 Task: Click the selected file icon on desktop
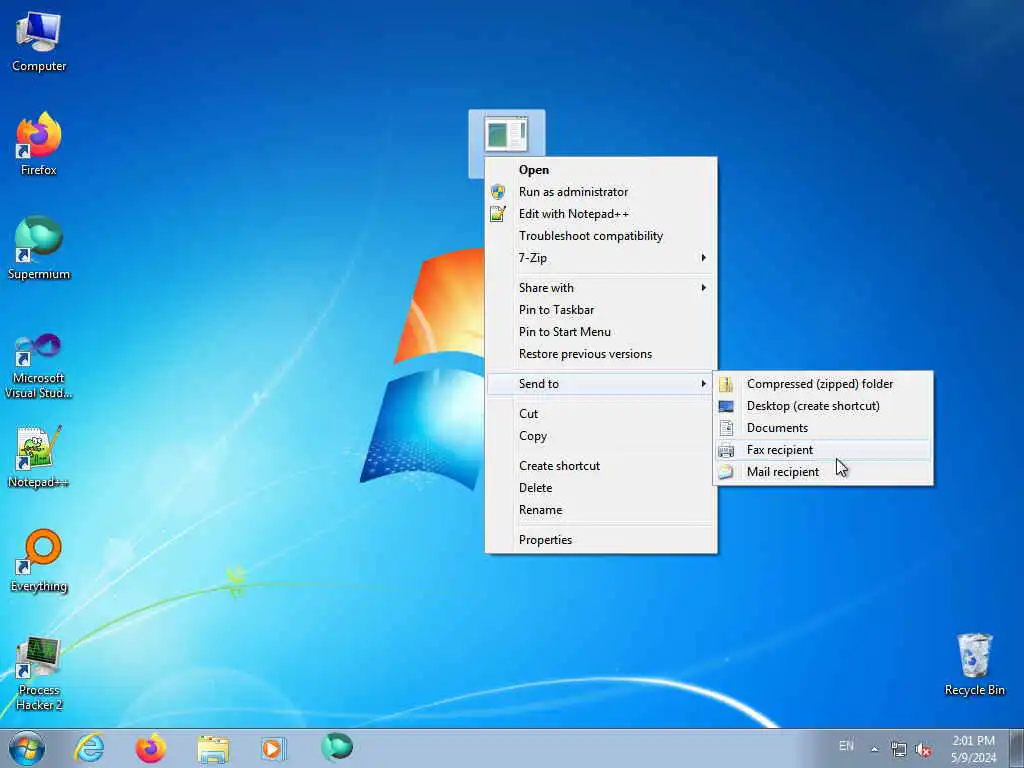point(506,134)
